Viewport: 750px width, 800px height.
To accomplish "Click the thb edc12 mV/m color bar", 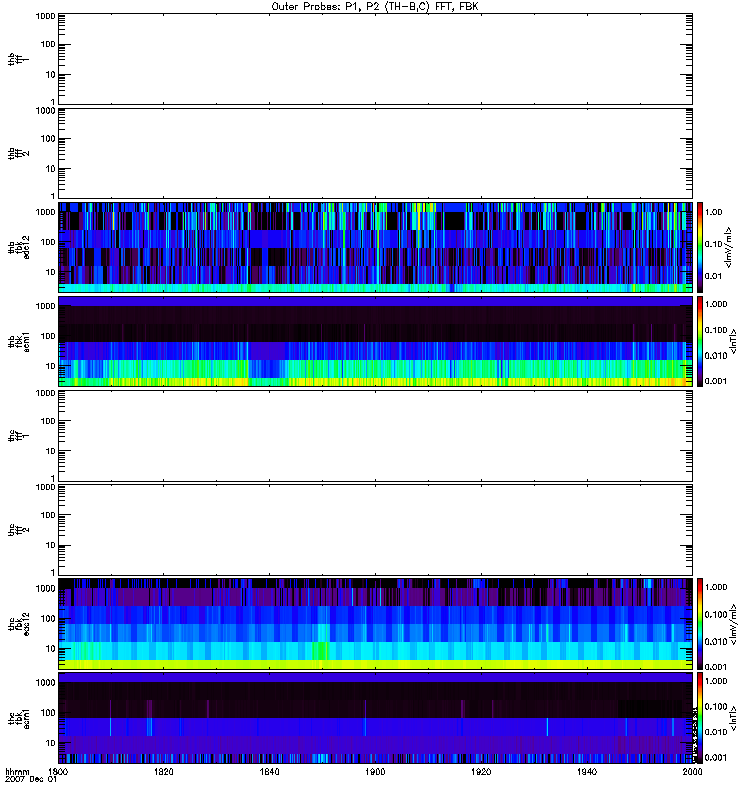I will pos(701,246).
